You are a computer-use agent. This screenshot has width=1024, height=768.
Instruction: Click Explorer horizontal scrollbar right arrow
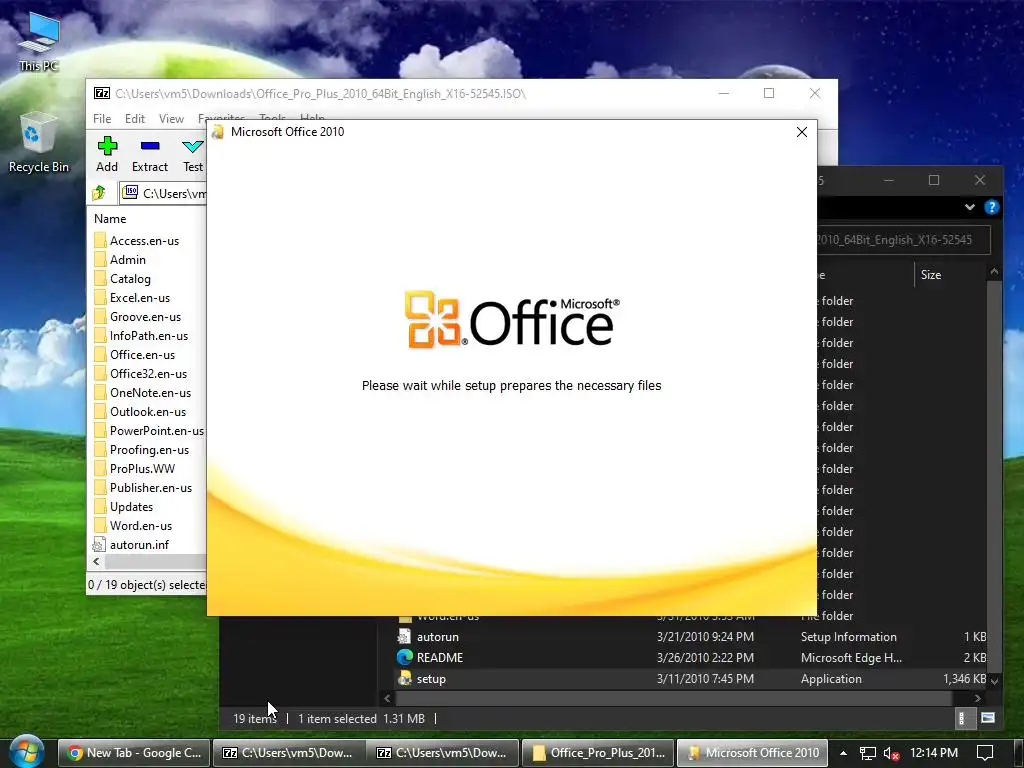tap(977, 698)
